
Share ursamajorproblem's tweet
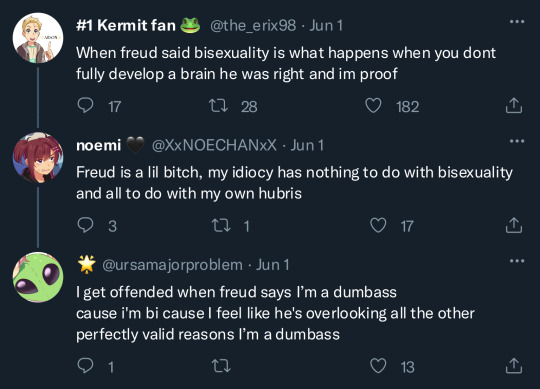(514, 366)
